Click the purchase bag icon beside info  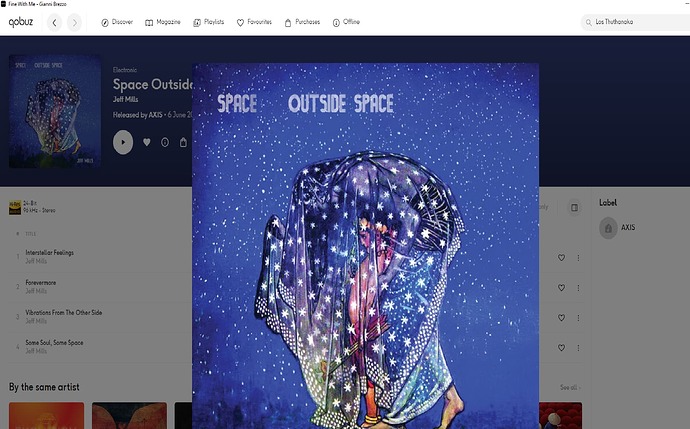[x=183, y=142]
